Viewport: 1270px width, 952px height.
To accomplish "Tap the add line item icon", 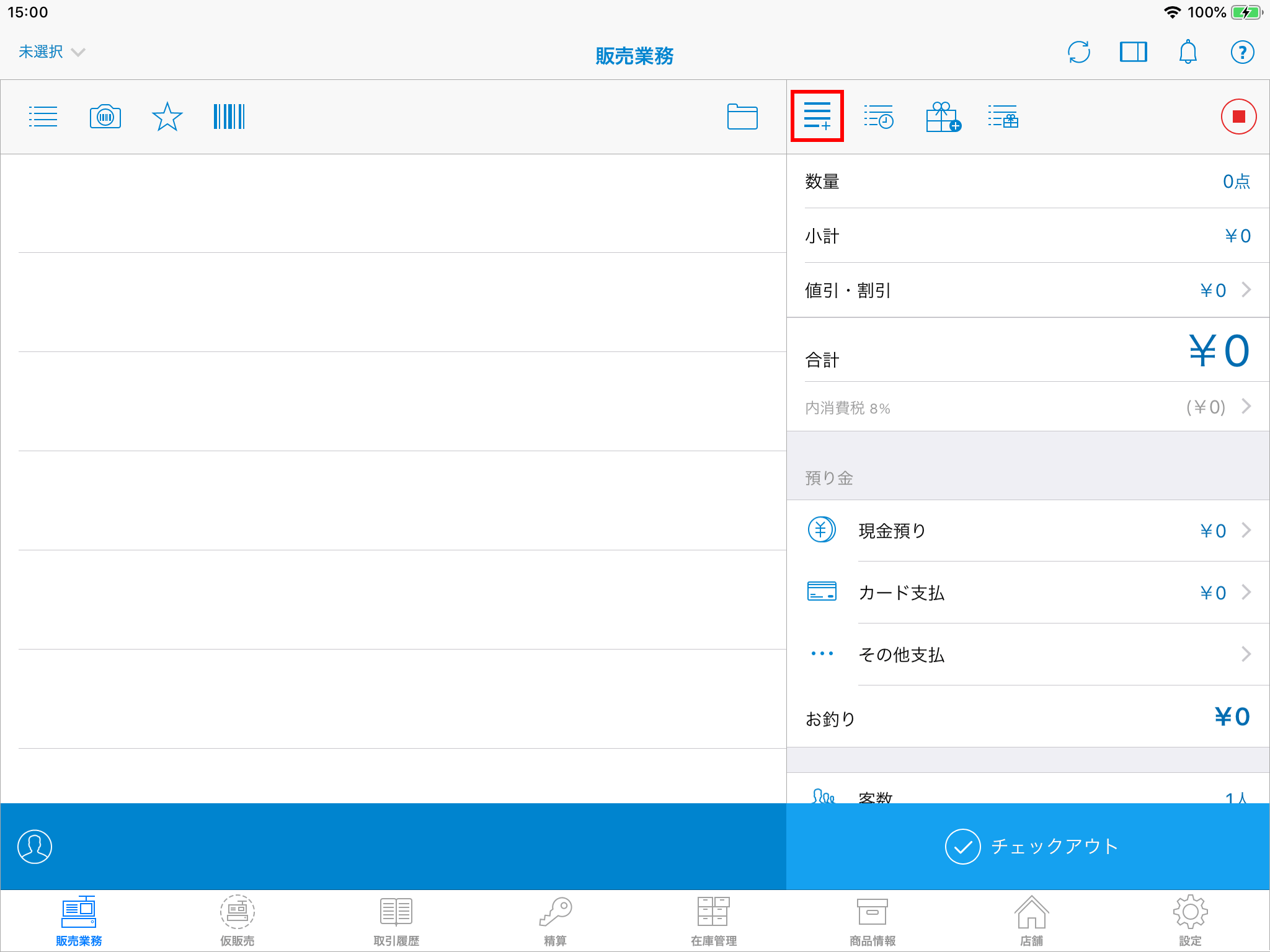I will coord(817,117).
